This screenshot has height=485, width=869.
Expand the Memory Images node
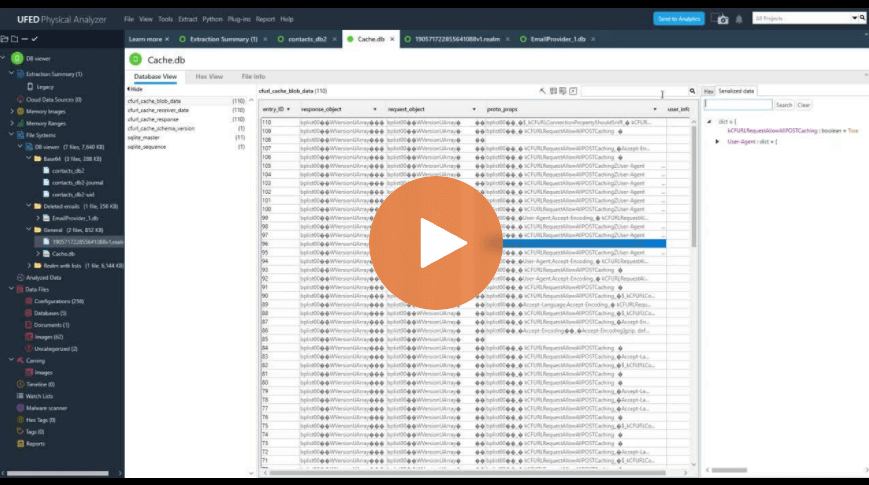(x=12, y=111)
